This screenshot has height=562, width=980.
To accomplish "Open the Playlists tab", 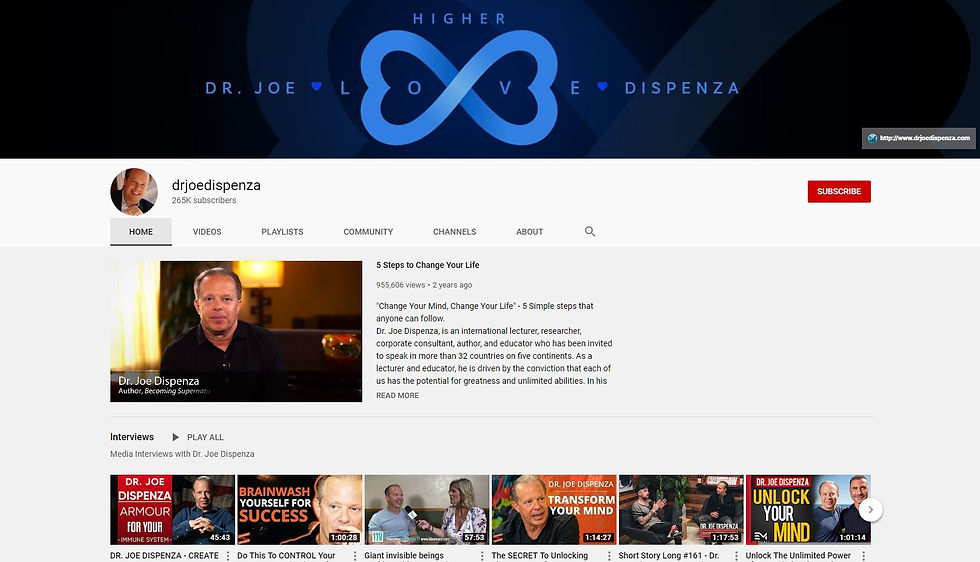I will coord(282,231).
